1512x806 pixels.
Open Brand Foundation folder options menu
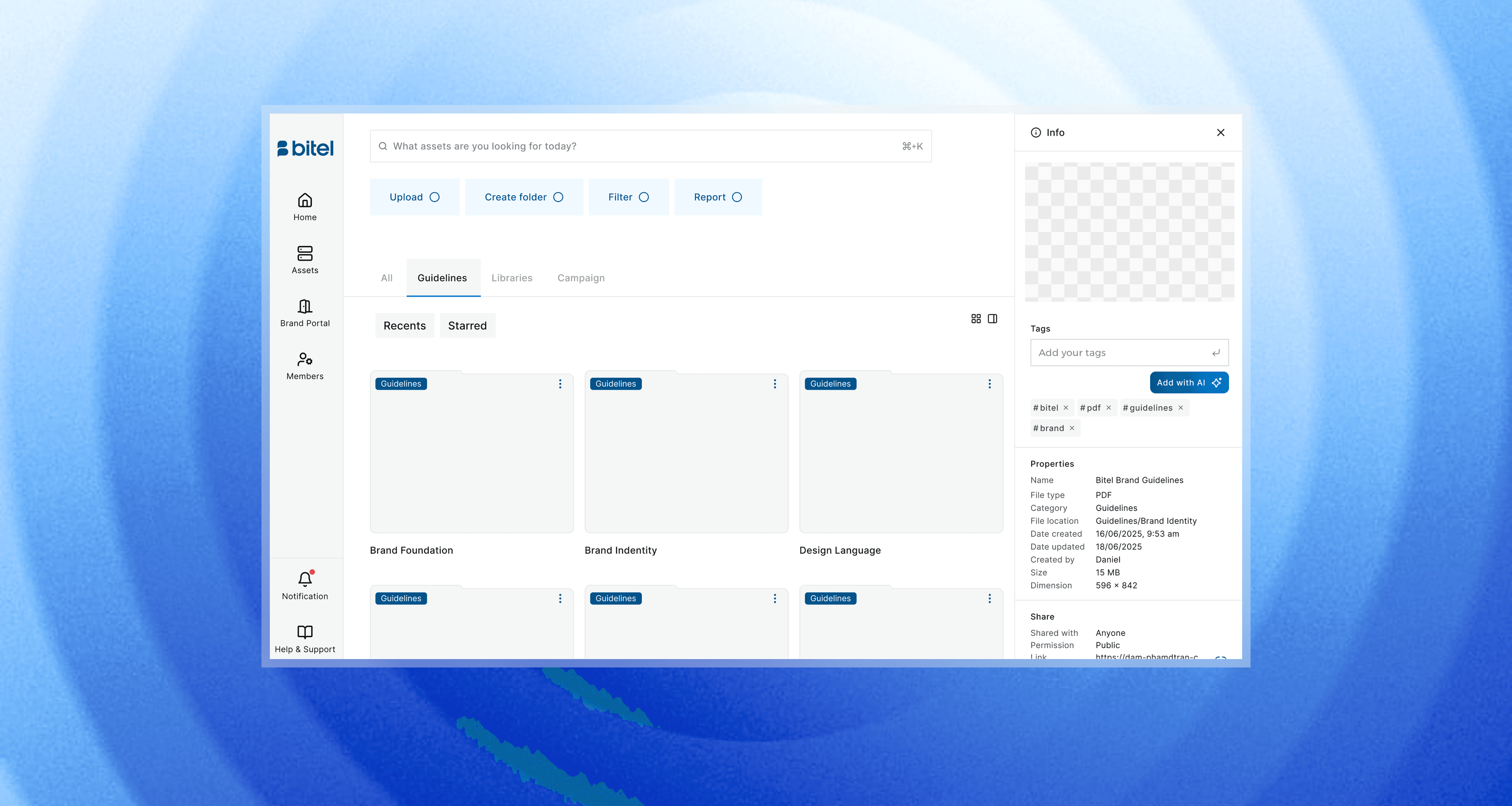coord(560,384)
